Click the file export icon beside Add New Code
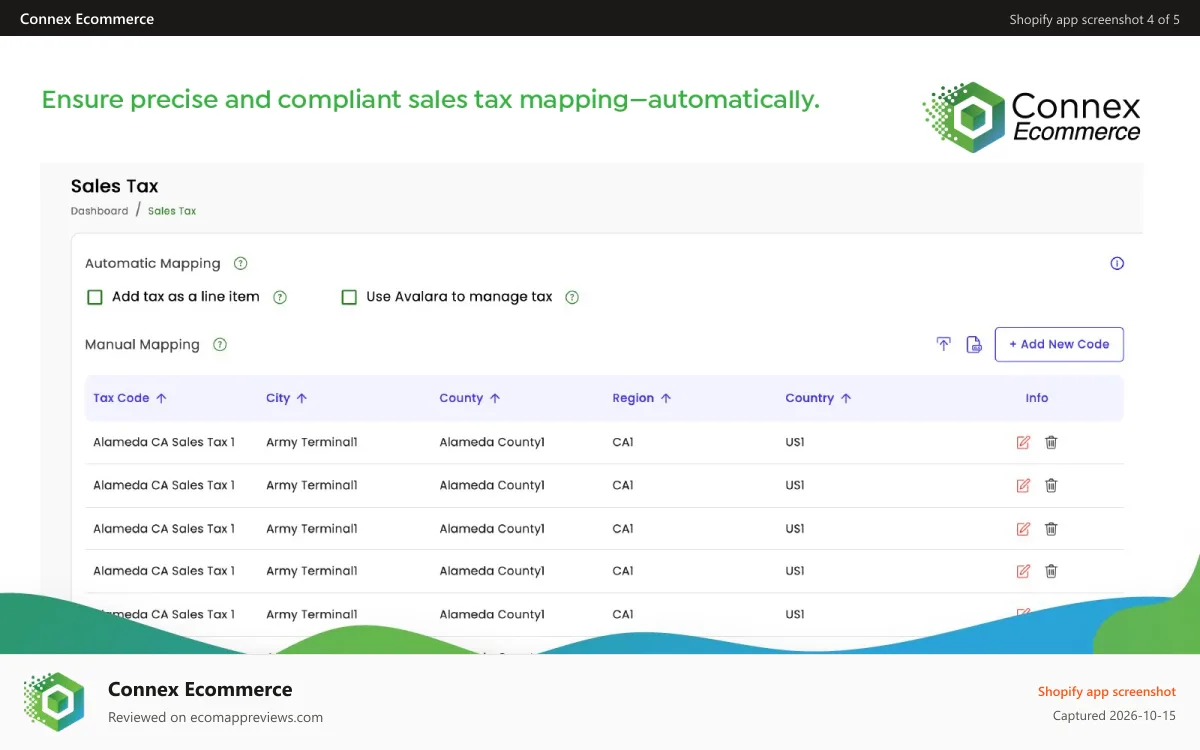 click(x=973, y=344)
